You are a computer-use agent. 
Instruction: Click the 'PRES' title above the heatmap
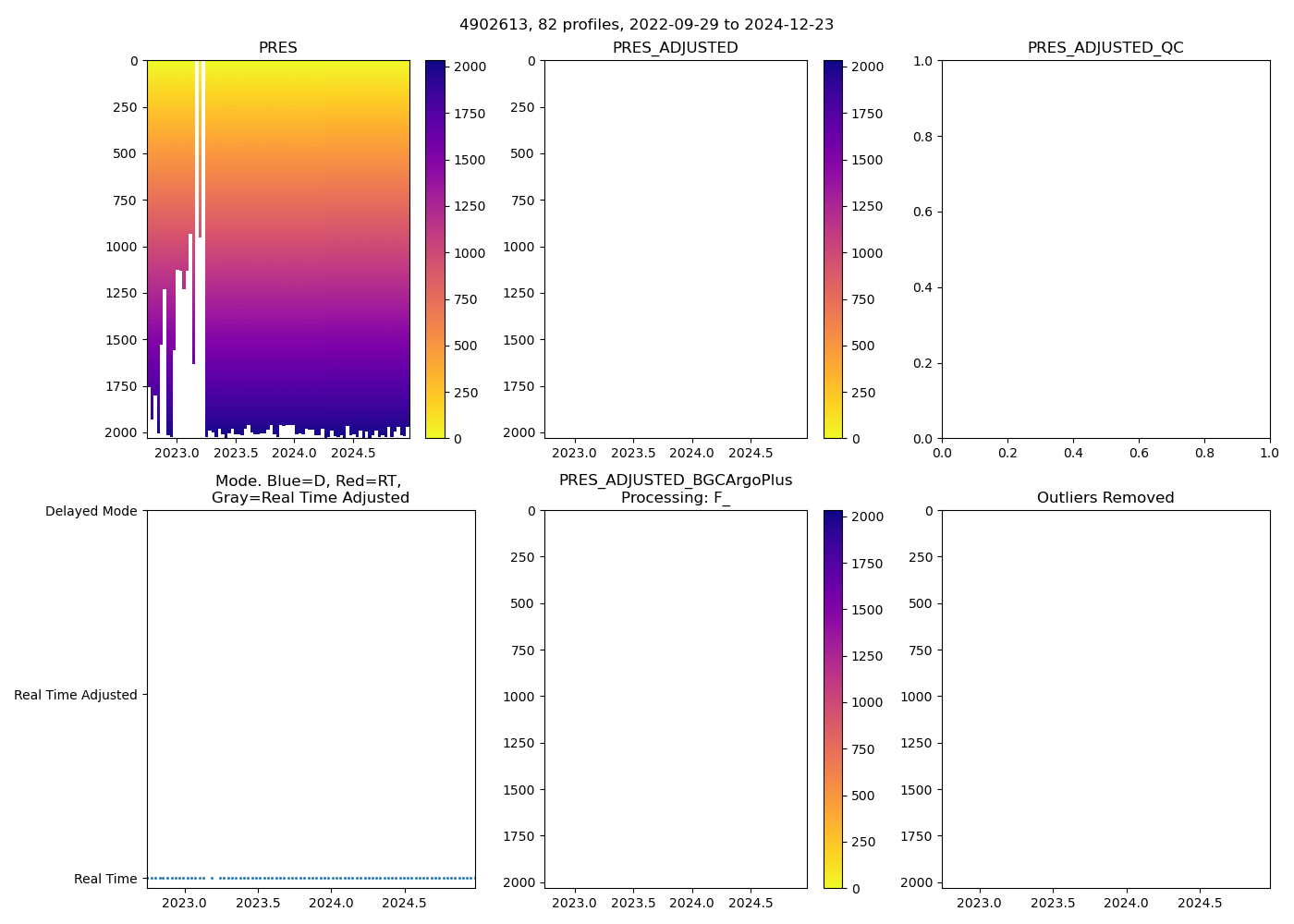[277, 48]
